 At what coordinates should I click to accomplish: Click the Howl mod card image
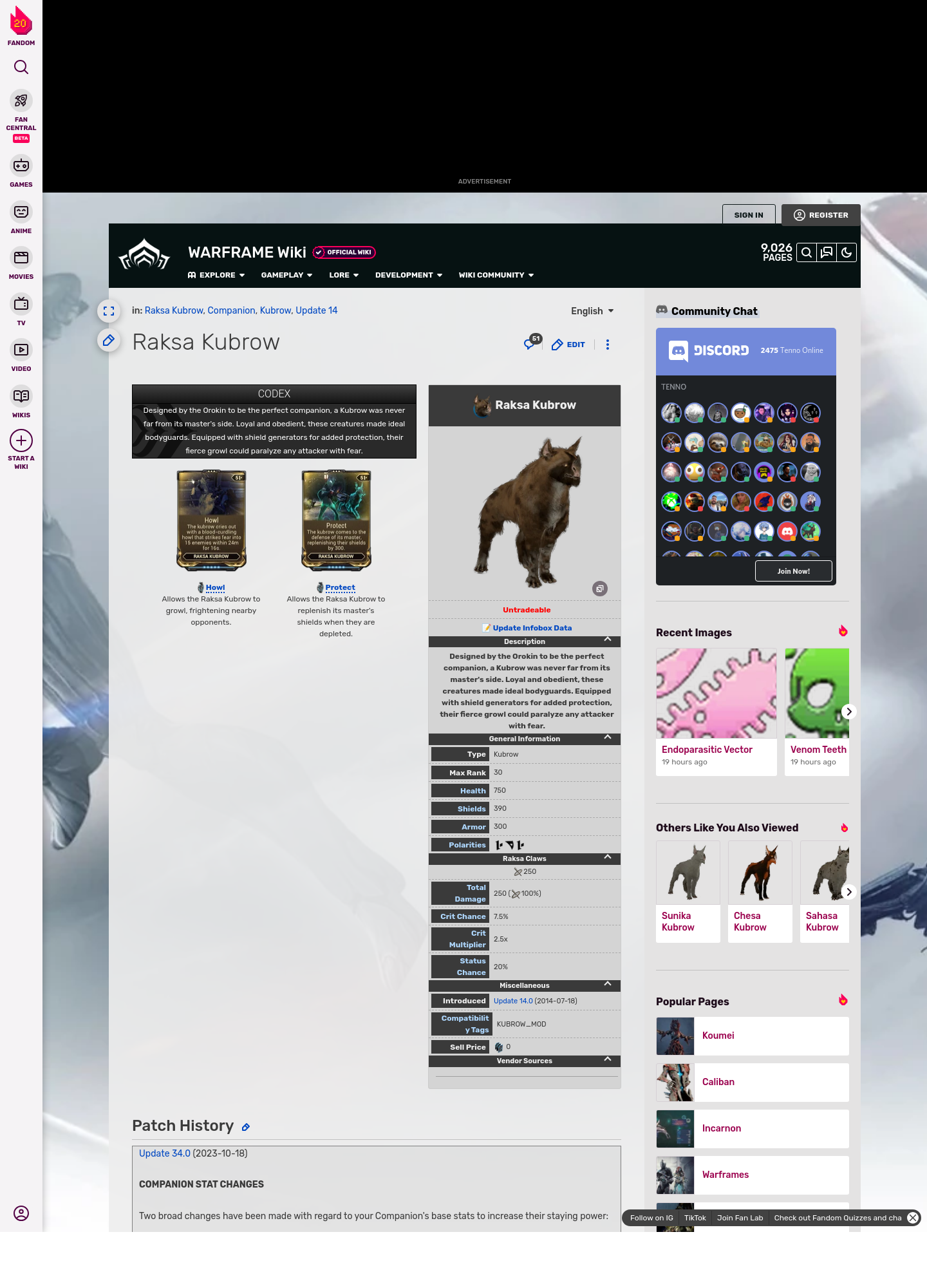(x=212, y=520)
